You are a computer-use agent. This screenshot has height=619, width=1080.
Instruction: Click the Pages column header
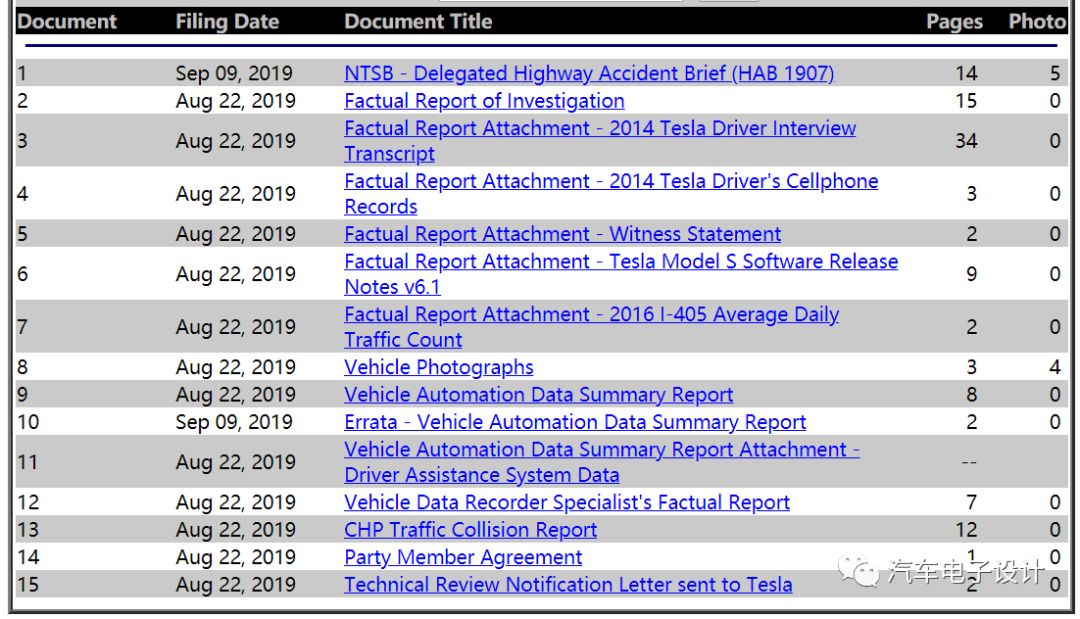(954, 21)
